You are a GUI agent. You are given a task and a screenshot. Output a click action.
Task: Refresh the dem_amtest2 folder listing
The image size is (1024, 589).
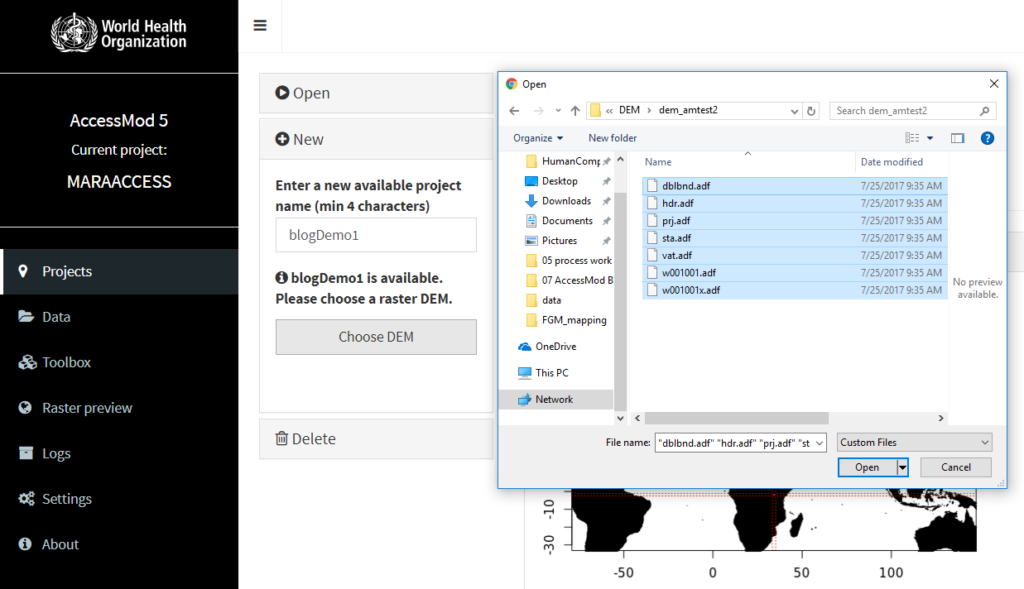pos(810,110)
